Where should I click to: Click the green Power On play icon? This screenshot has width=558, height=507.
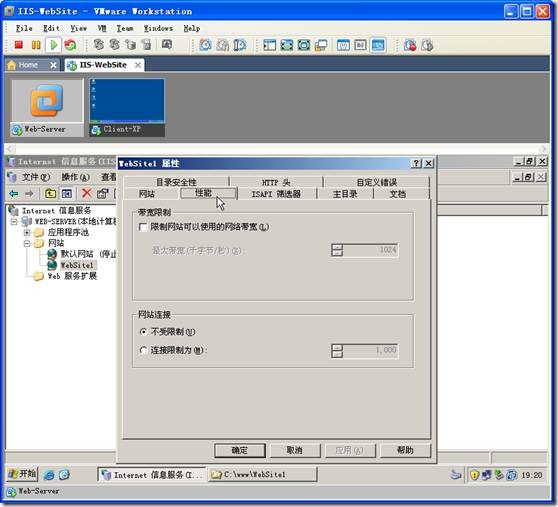tap(53, 45)
